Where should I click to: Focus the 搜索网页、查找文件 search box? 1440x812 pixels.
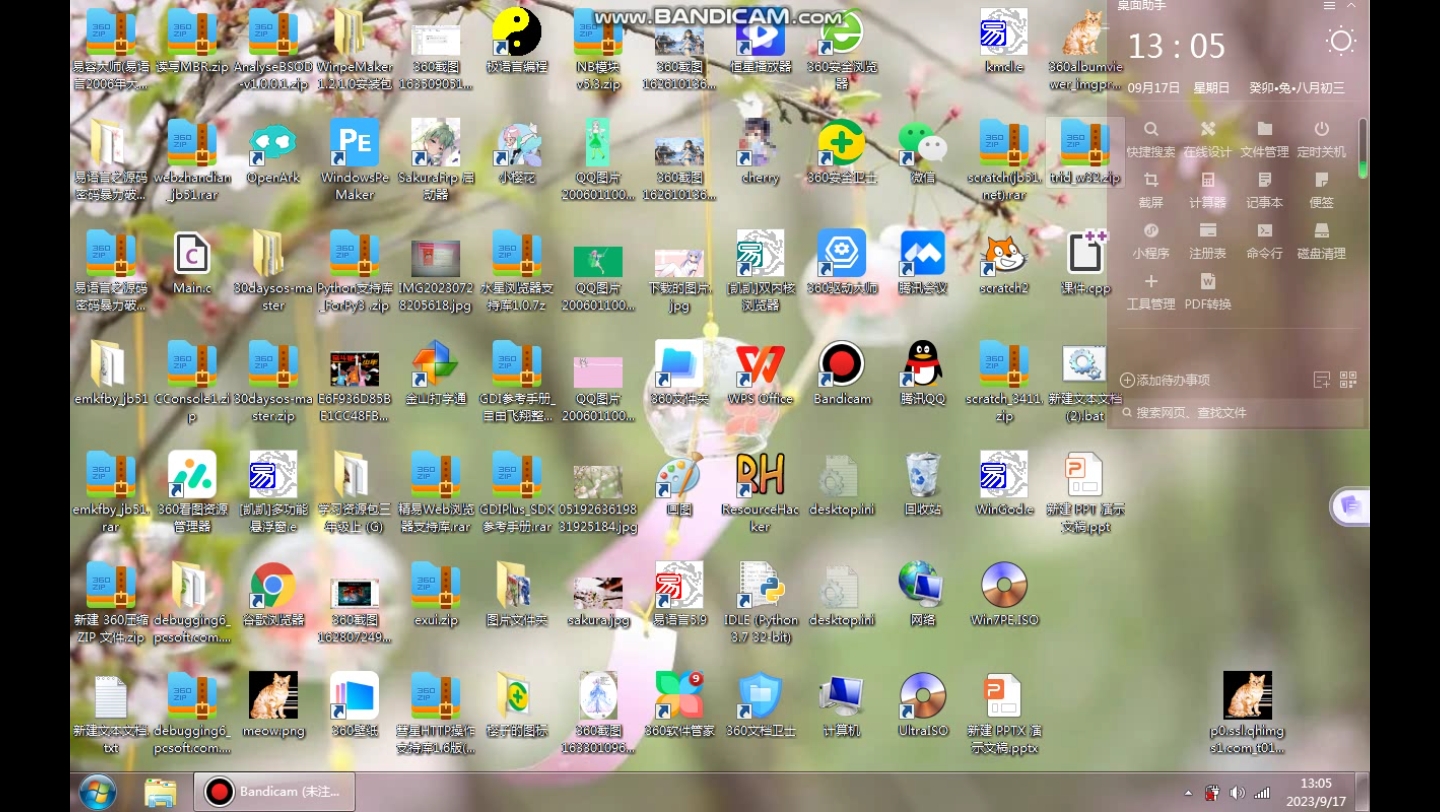coord(1238,412)
